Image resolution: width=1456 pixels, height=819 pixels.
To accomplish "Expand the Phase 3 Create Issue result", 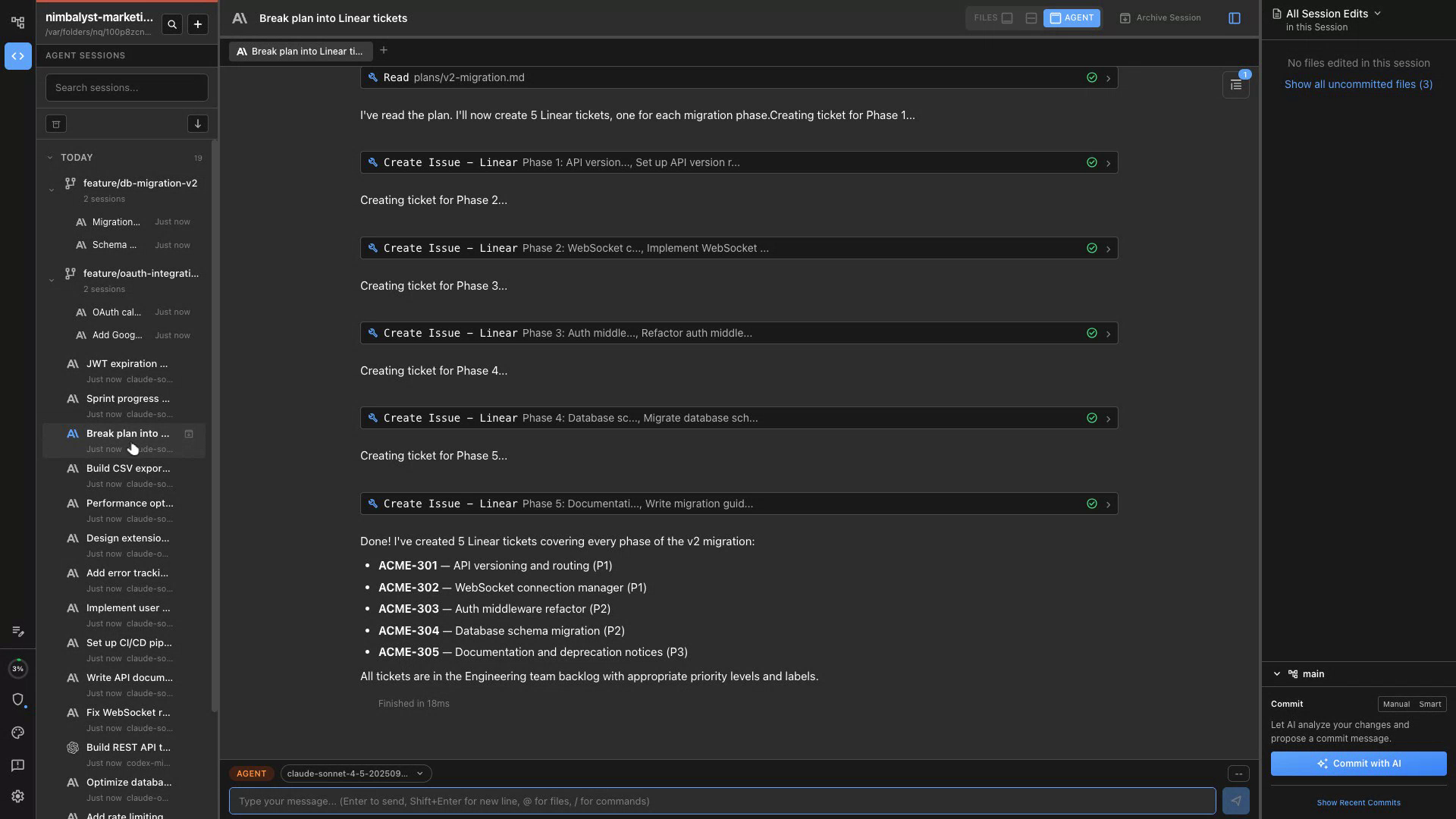I will 1108,334.
